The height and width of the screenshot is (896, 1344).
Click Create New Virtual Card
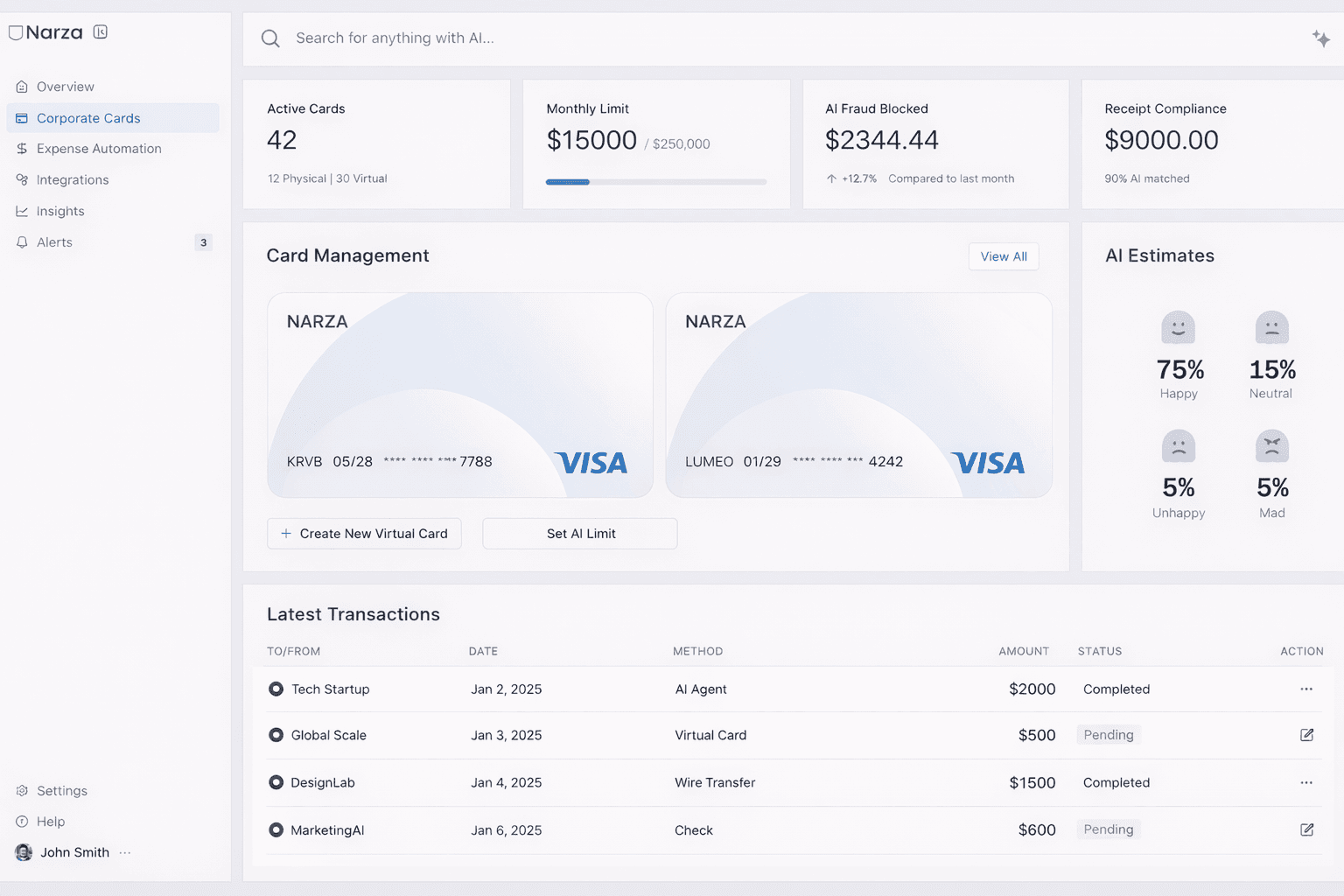pos(364,534)
